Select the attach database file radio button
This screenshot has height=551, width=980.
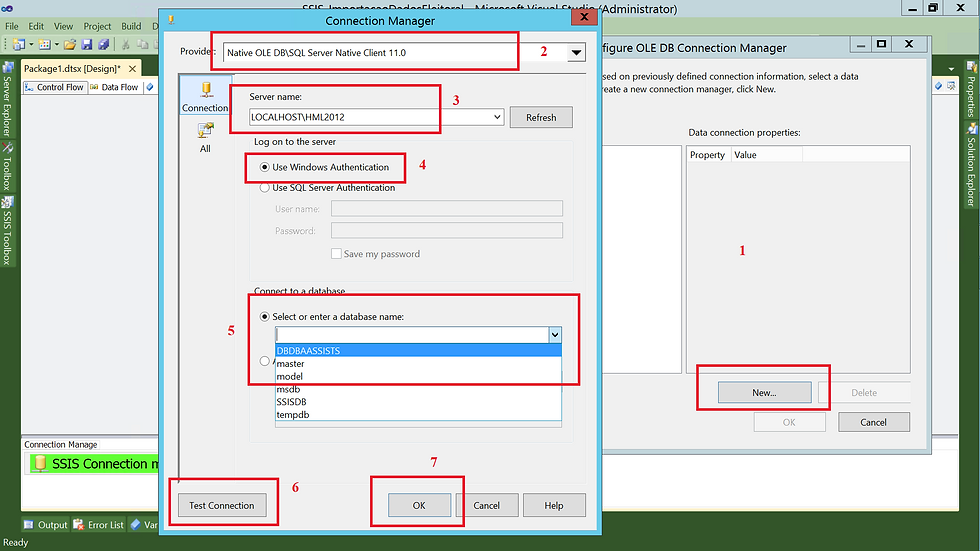coord(265,361)
